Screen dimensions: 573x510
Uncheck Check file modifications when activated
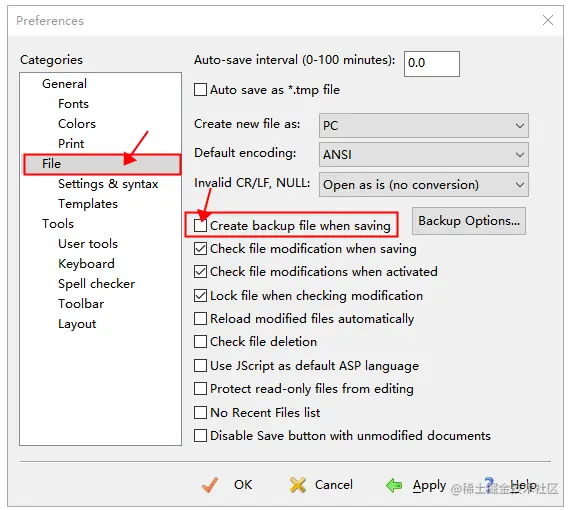pos(200,271)
